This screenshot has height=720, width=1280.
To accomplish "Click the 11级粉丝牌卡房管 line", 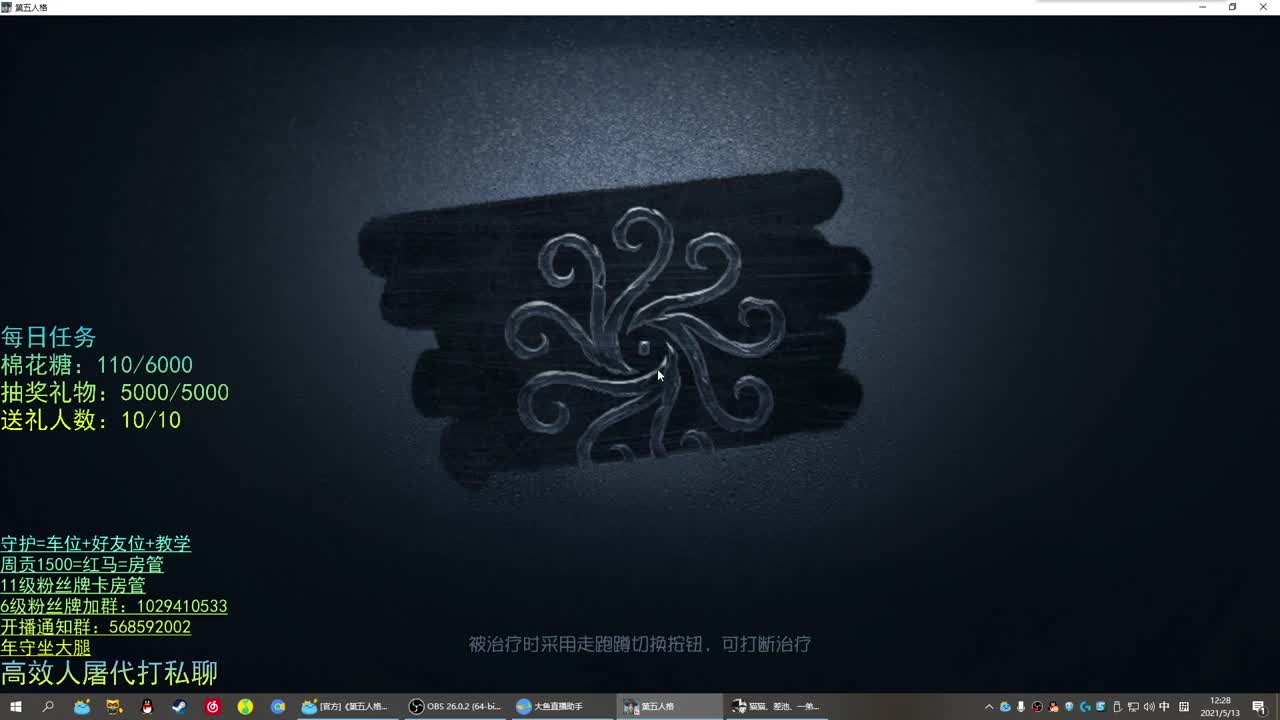I will click(73, 586).
